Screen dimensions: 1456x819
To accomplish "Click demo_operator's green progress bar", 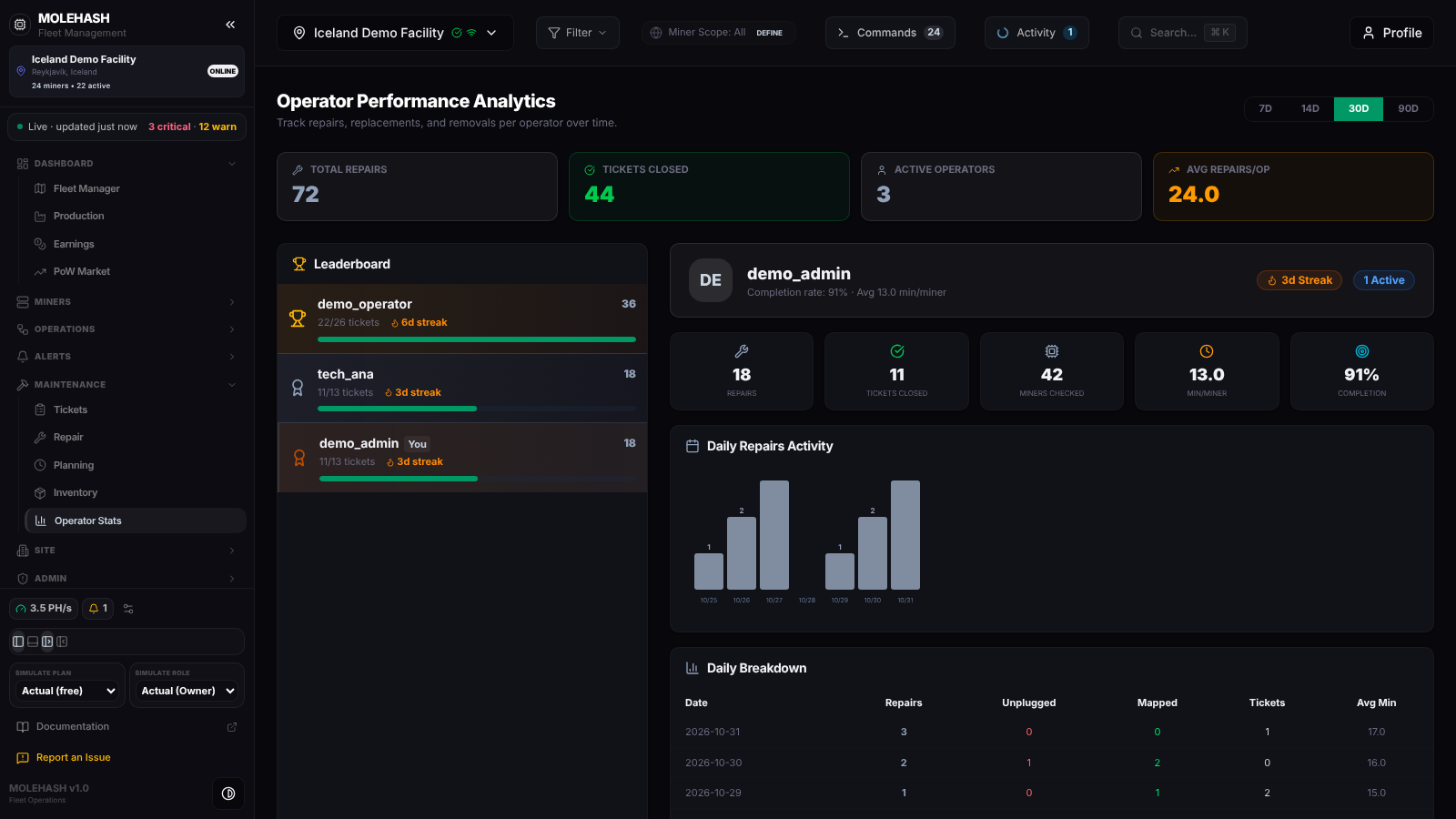I will 477,339.
